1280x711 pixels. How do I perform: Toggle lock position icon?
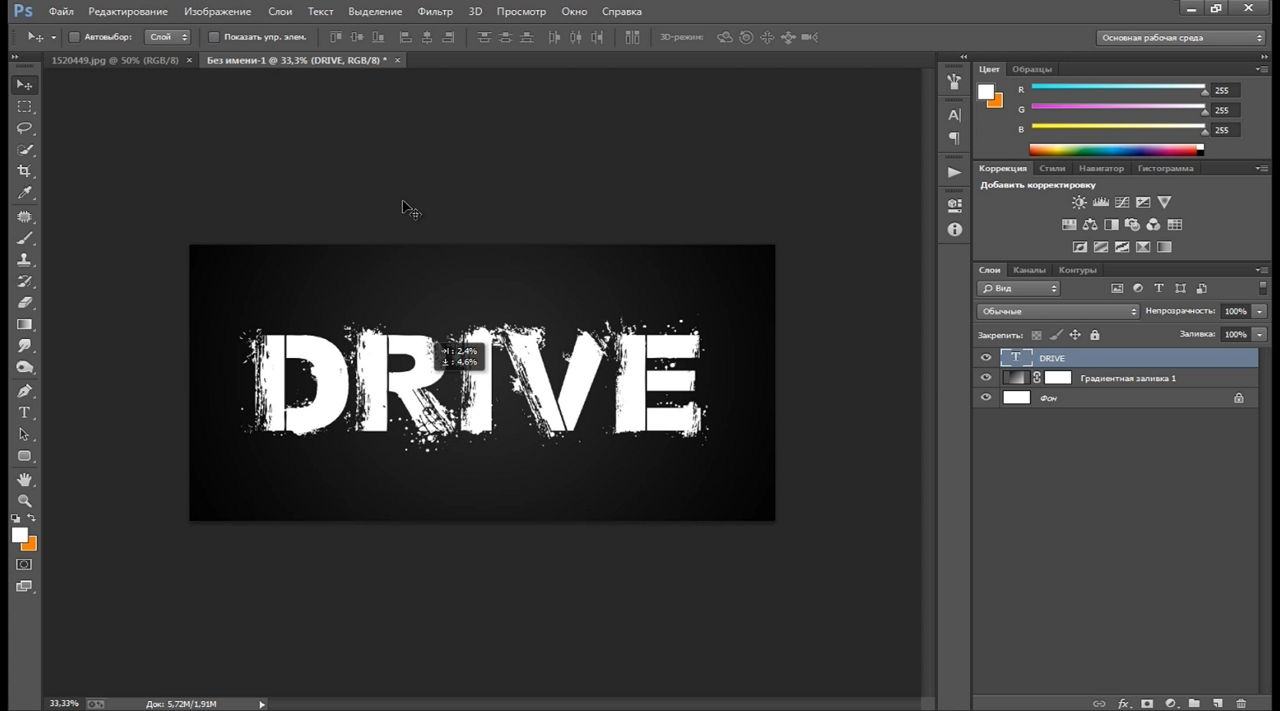coord(1075,335)
